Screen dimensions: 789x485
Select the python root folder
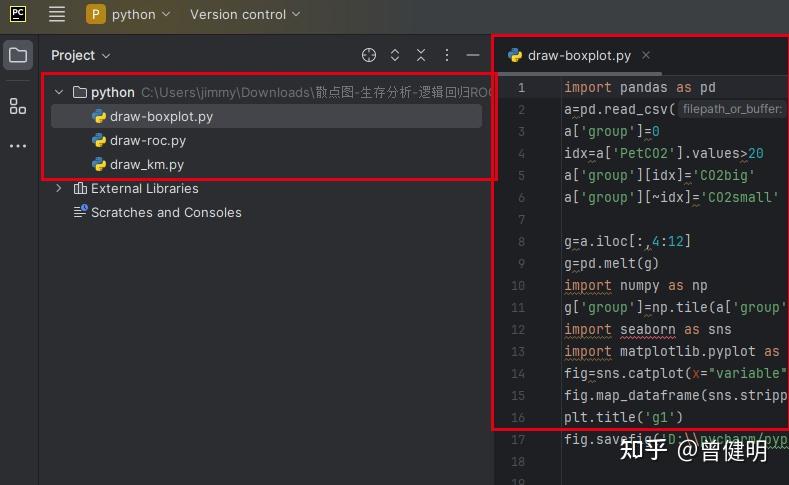click(x=113, y=93)
